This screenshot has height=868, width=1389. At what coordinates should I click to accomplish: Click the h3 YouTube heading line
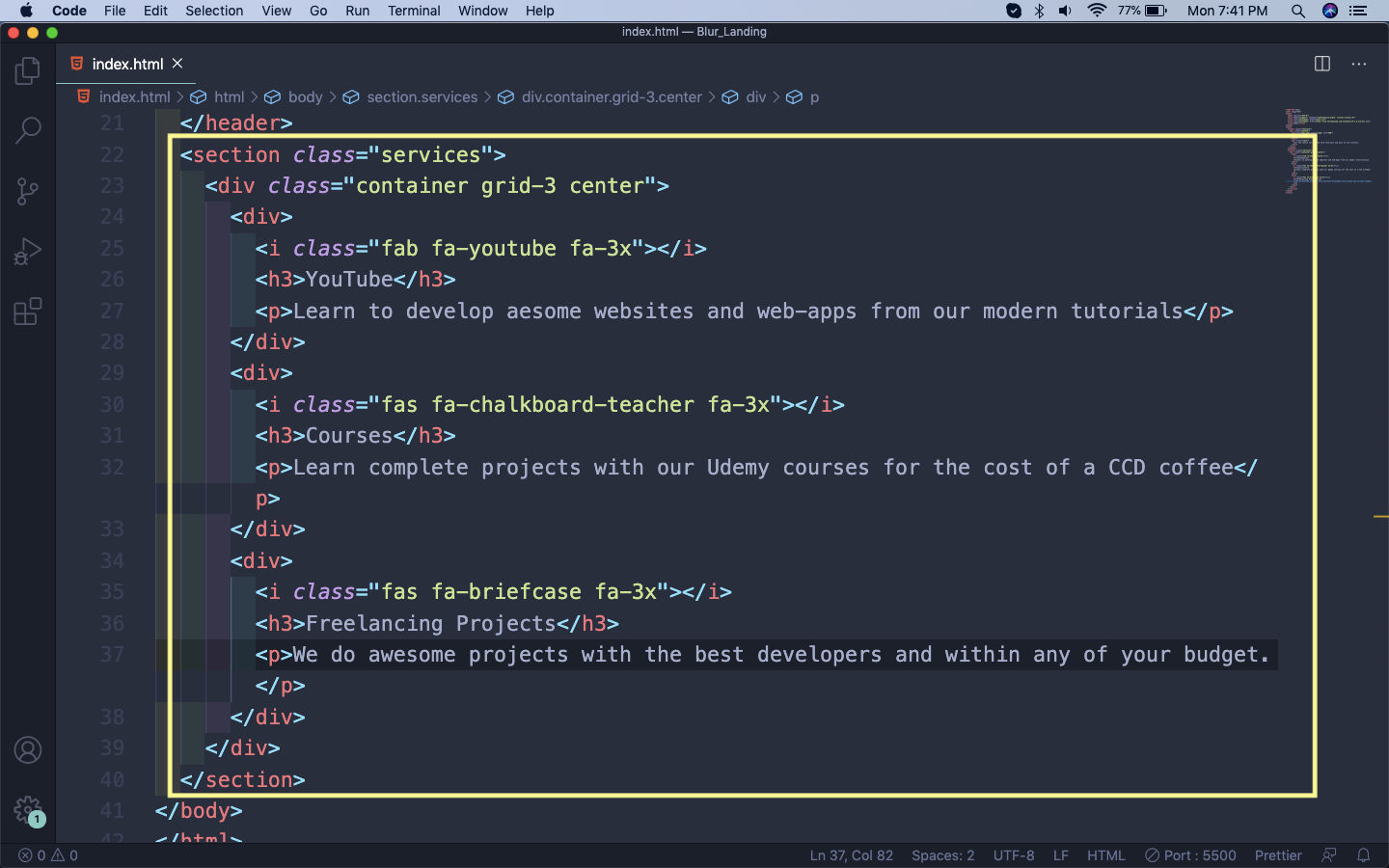(355, 280)
